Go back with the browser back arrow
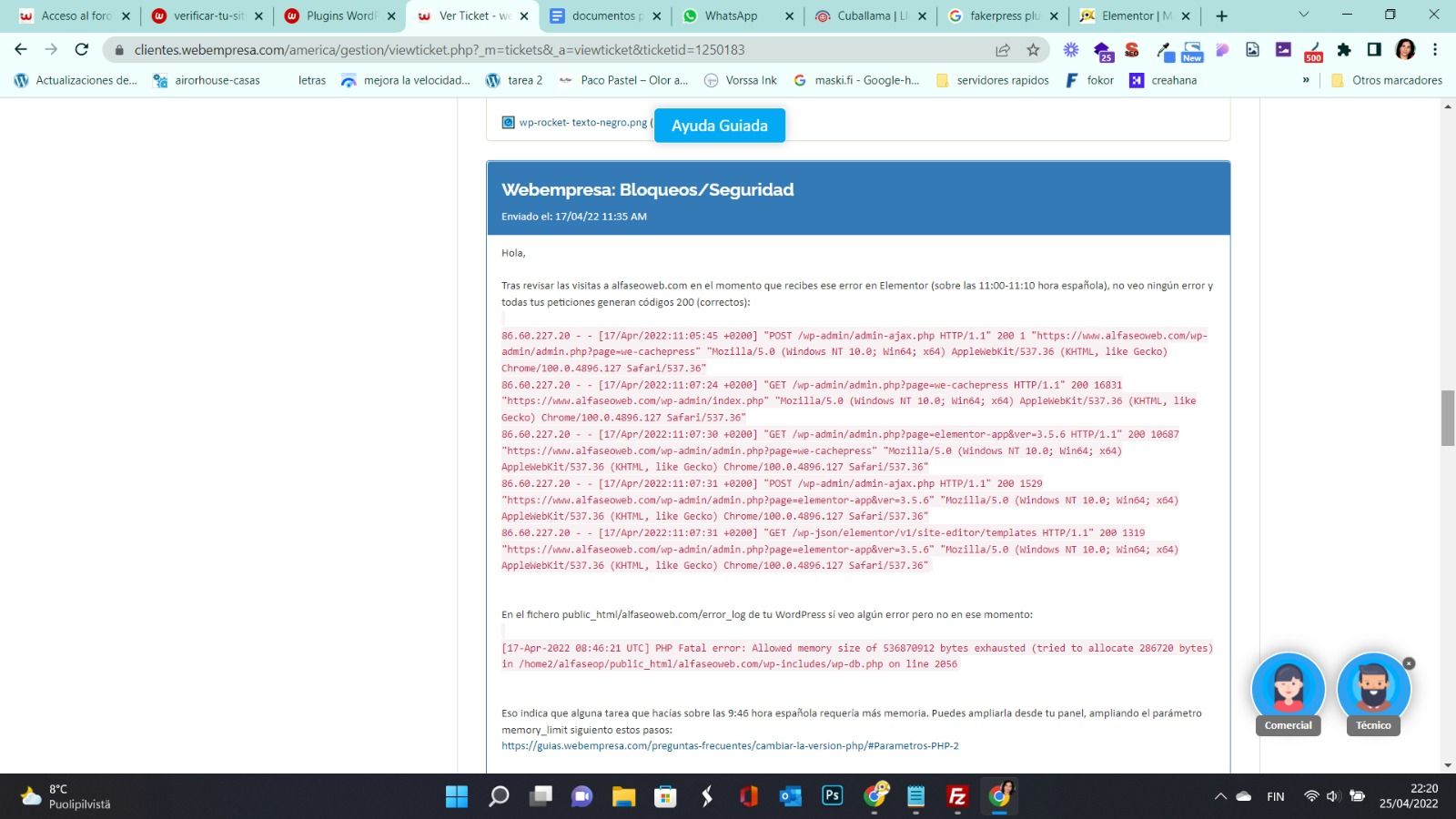 21,49
